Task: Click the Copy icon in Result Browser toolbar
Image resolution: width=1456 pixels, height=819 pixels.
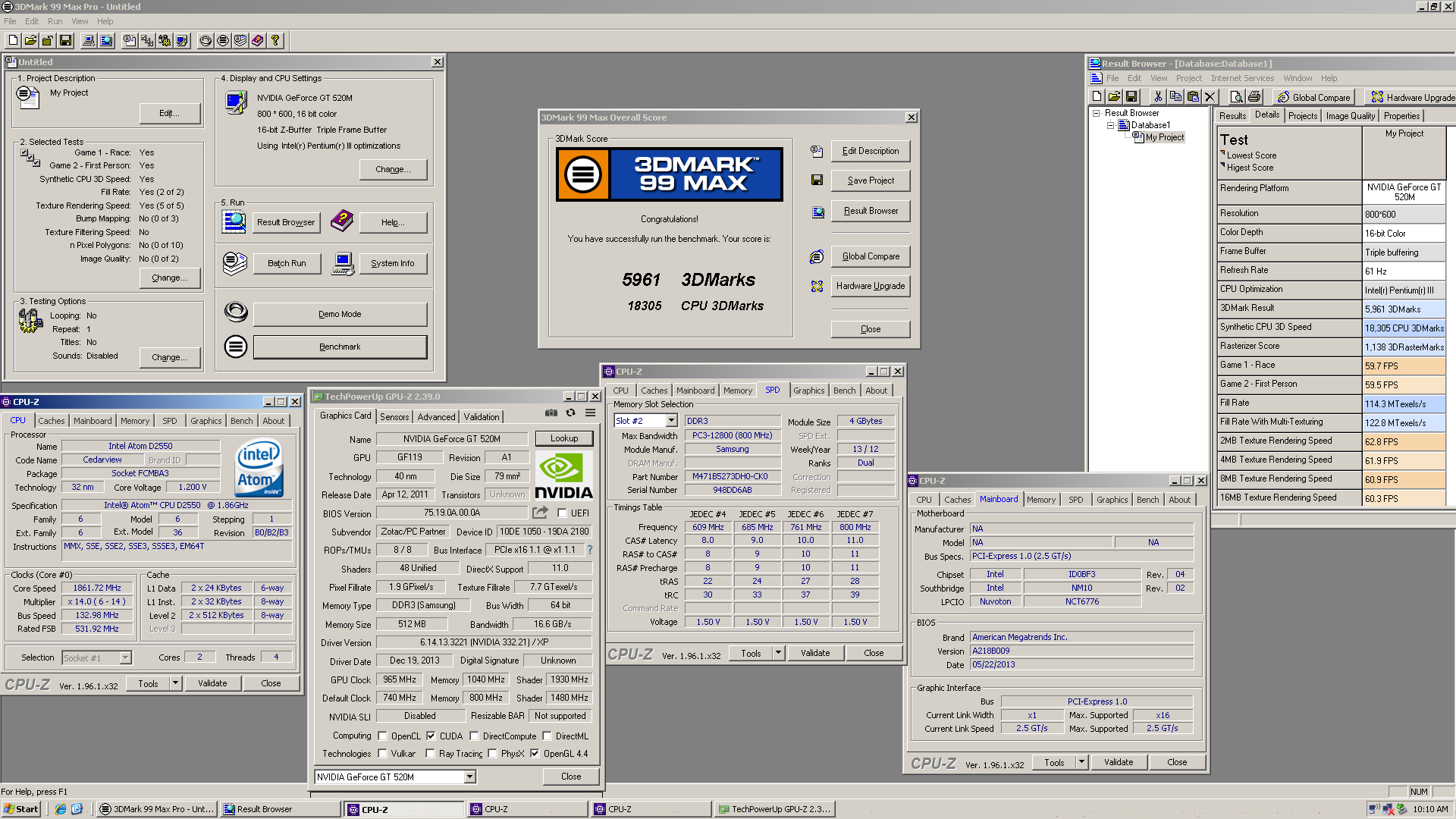Action: (1175, 97)
